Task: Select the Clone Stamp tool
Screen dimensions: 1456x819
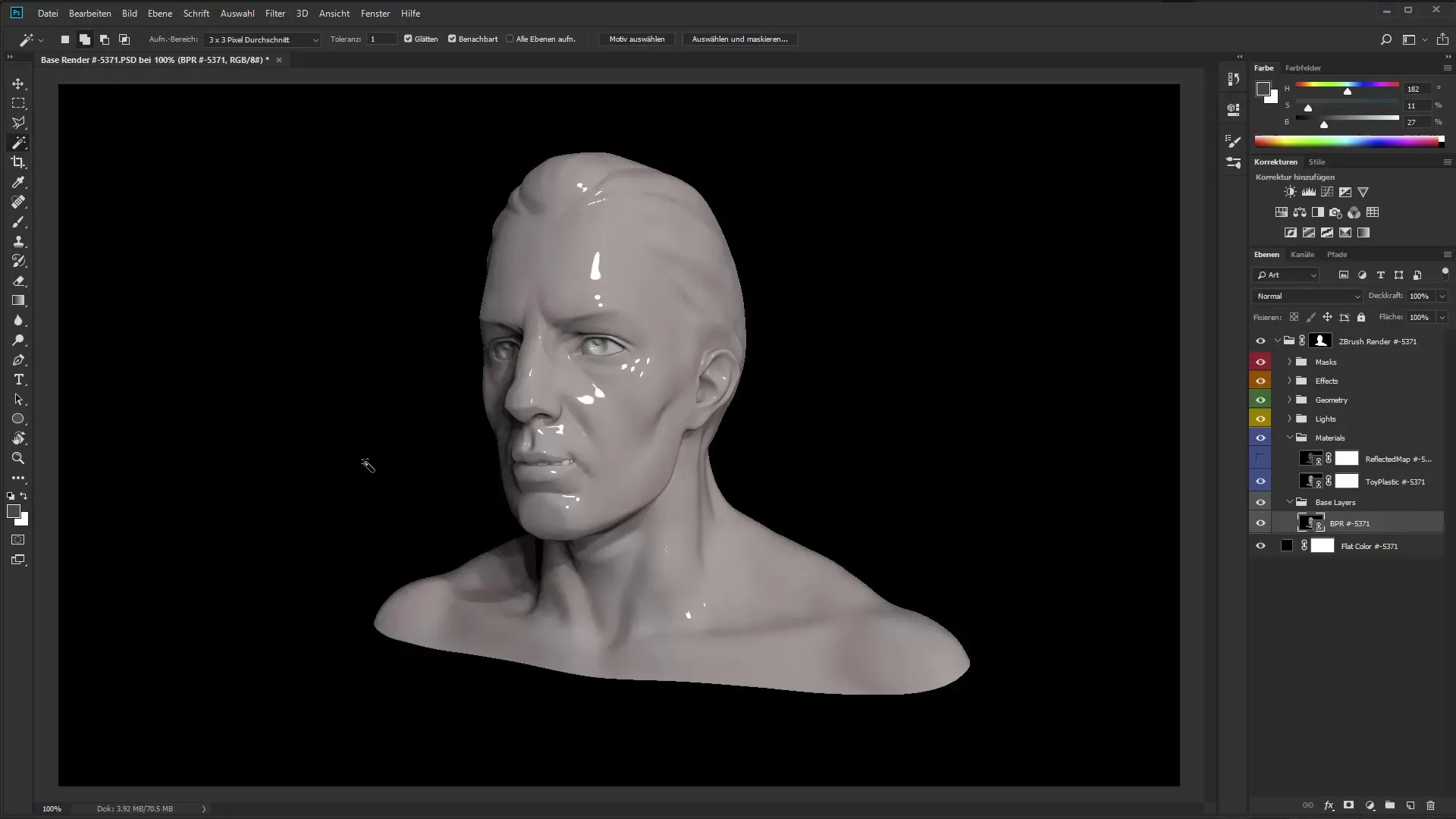Action: click(x=18, y=241)
